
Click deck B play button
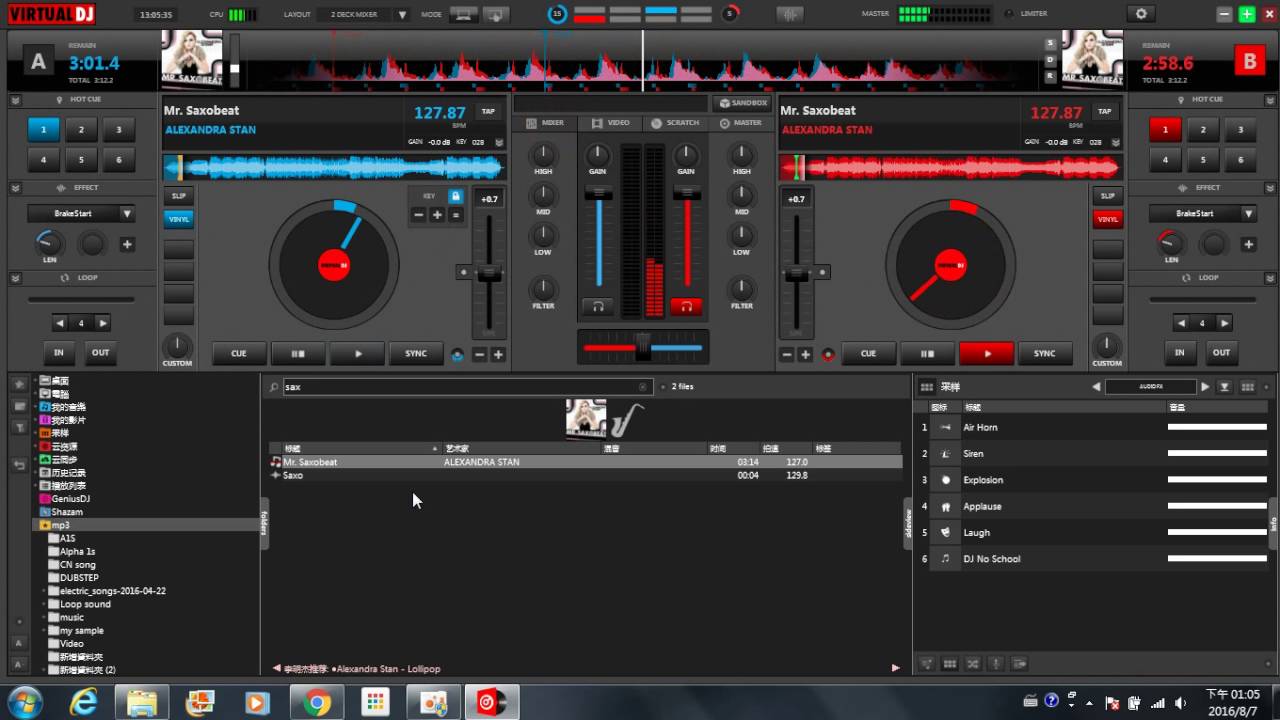(x=986, y=353)
